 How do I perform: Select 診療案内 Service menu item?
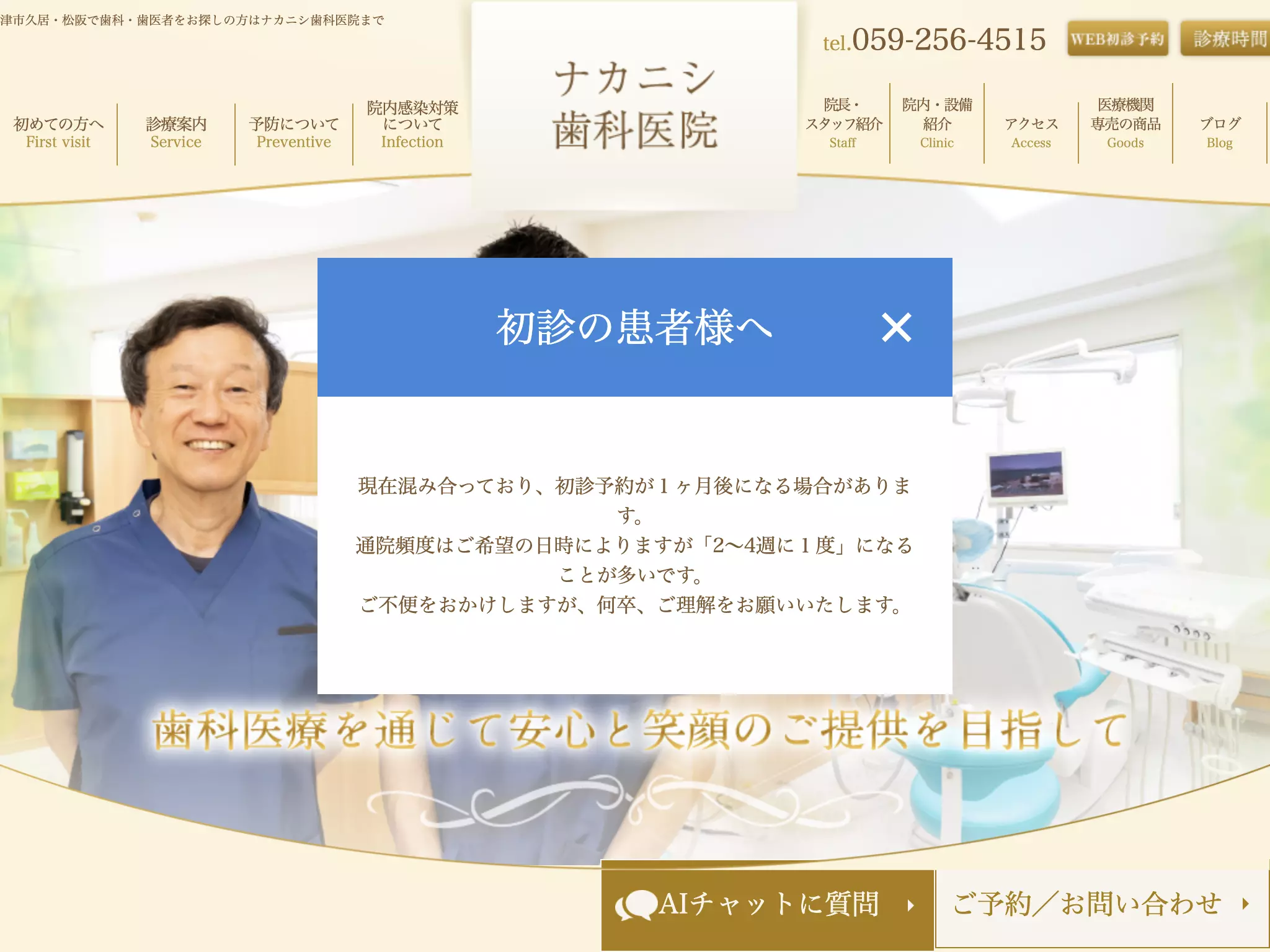(176, 133)
